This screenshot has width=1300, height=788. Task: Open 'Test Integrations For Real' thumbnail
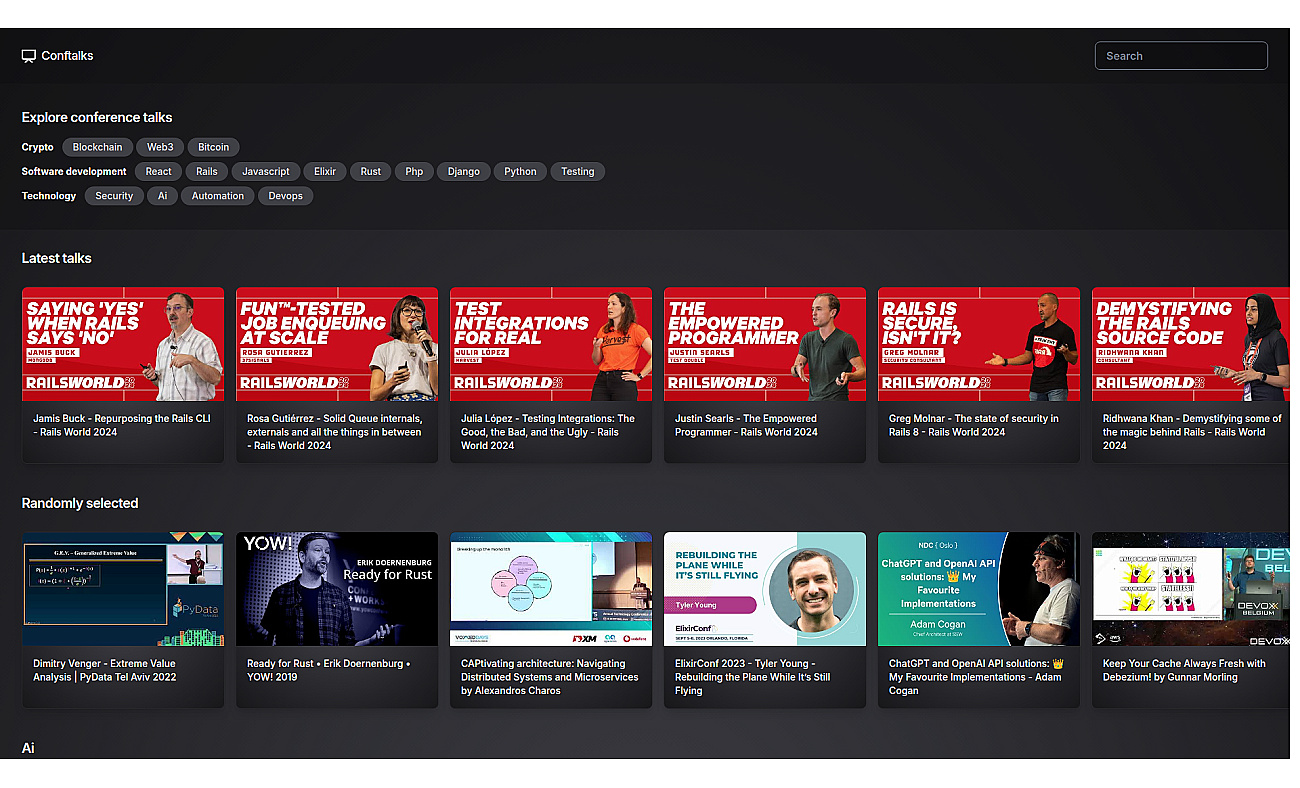(551, 345)
